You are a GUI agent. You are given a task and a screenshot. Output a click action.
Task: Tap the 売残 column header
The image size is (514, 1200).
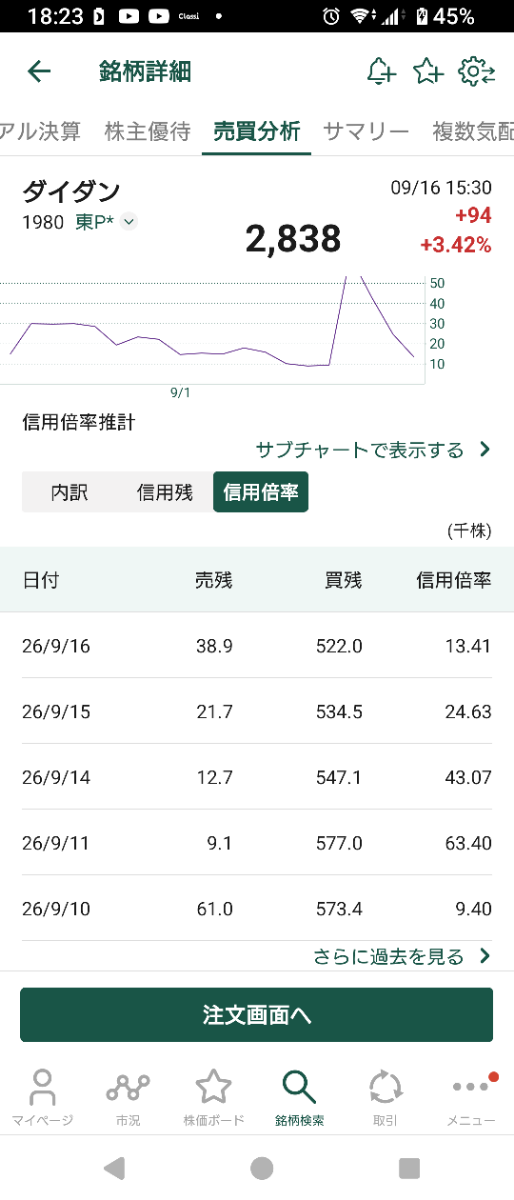pyautogui.click(x=214, y=580)
